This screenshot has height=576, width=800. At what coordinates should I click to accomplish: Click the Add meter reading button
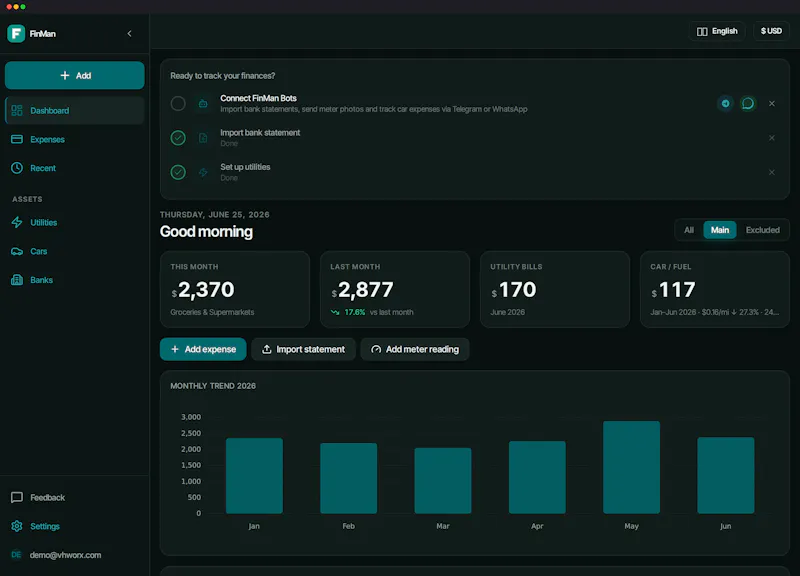point(415,349)
